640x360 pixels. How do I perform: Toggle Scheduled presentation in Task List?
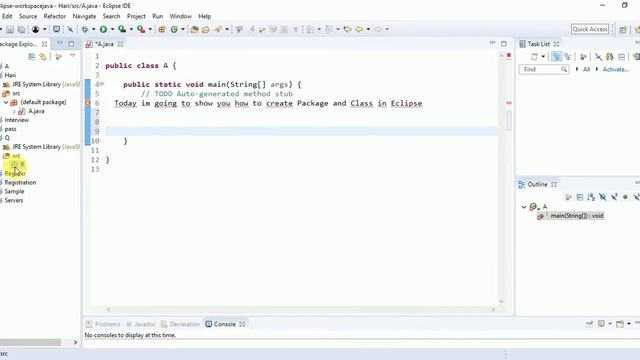pos(568,57)
